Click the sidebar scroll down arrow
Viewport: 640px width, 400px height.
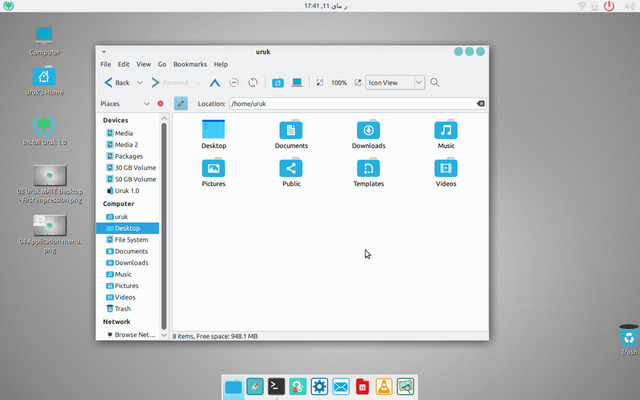point(164,336)
